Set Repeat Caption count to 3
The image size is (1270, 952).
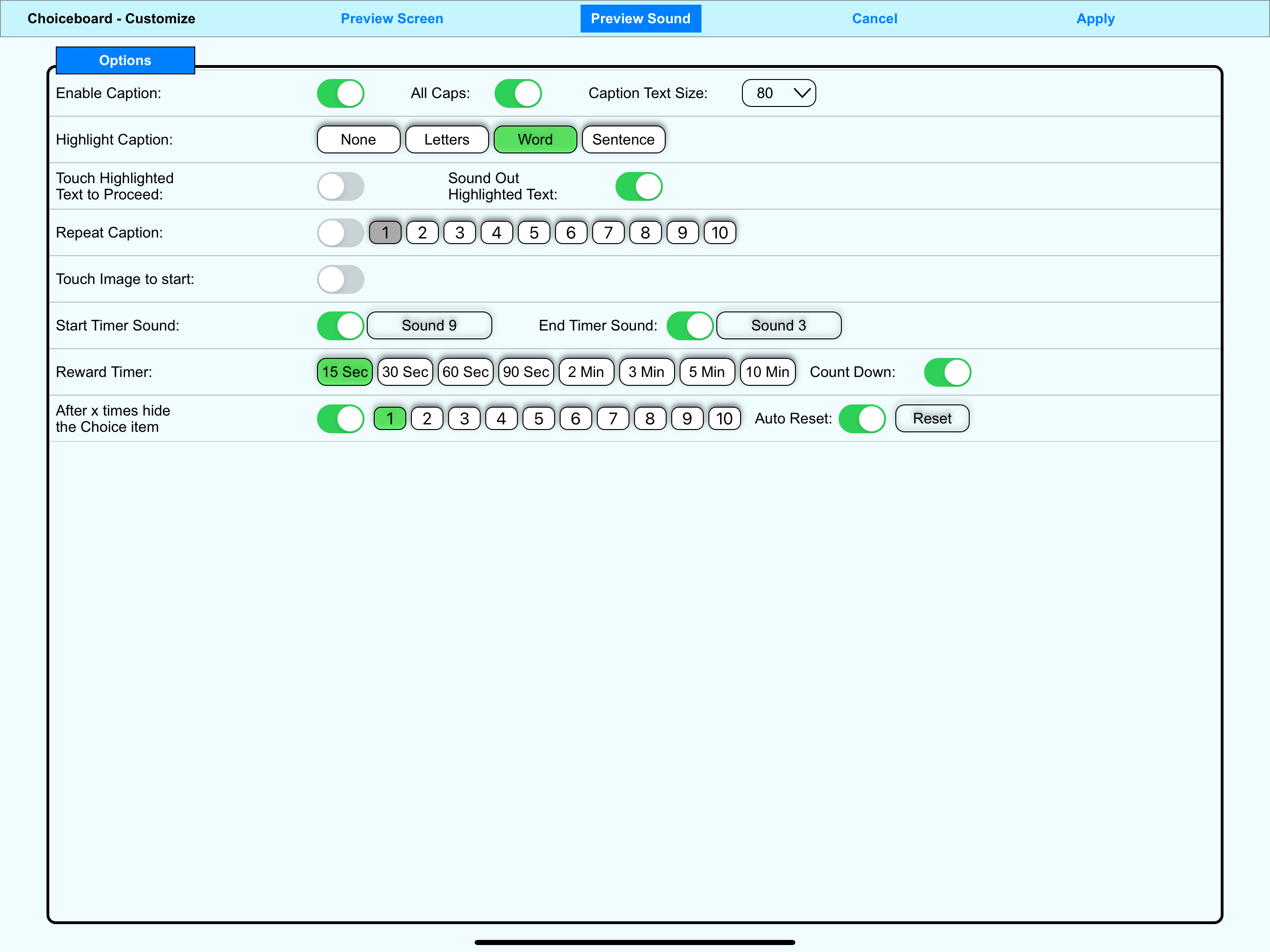460,232
